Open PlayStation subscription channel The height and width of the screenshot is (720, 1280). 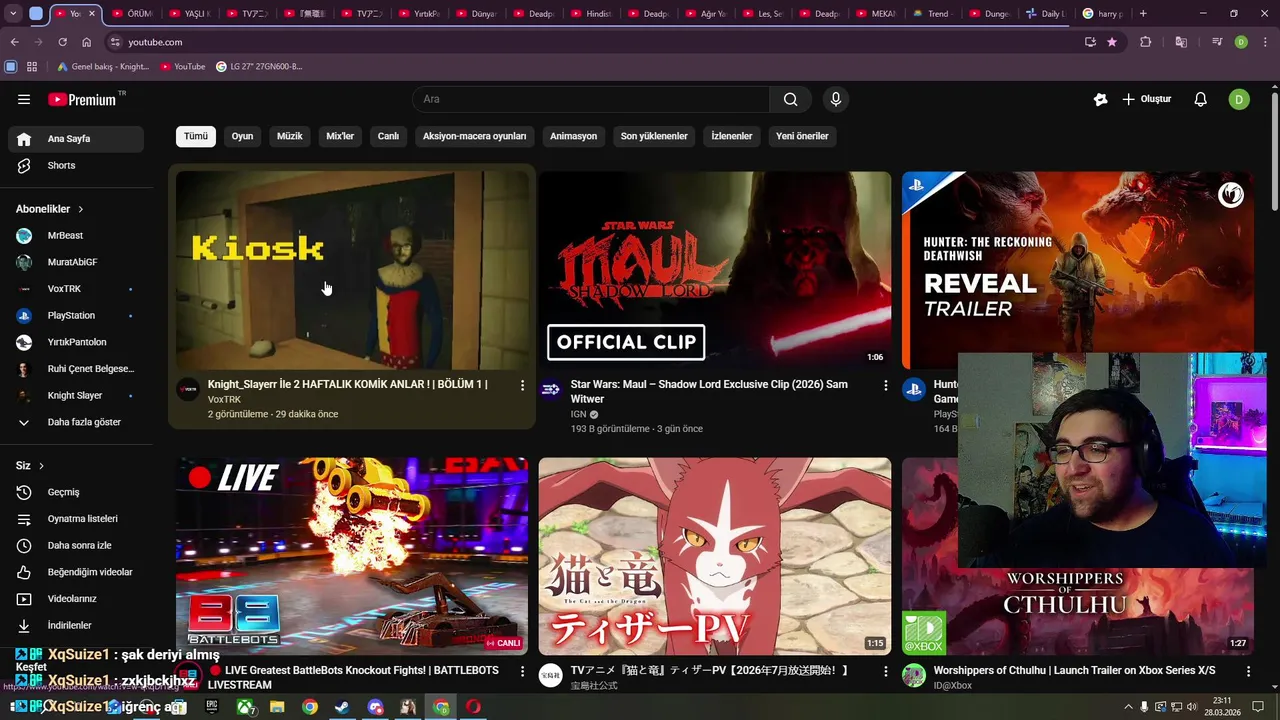click(x=76, y=315)
